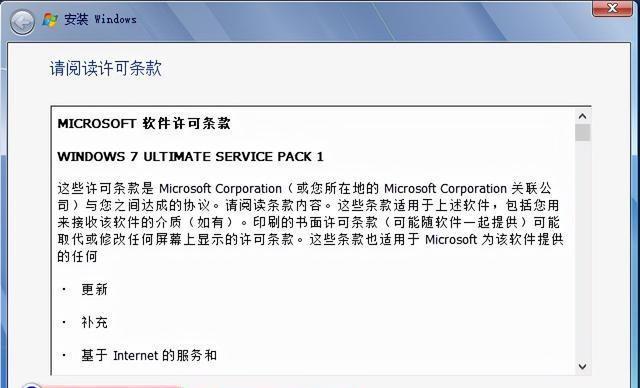
Task: Click the 更新 bullet item
Action: (x=94, y=289)
